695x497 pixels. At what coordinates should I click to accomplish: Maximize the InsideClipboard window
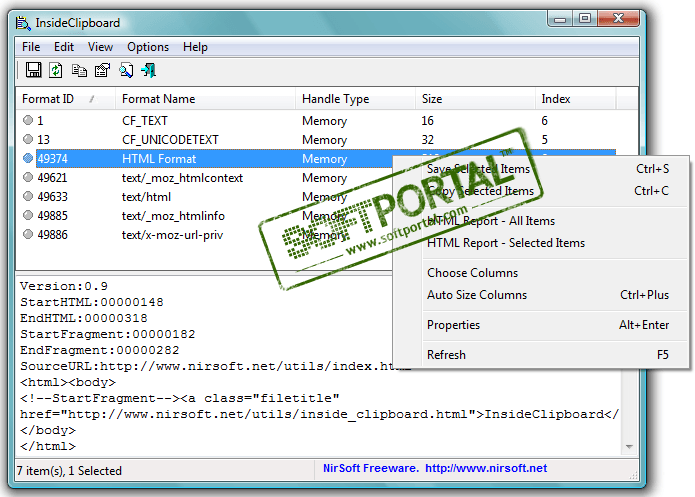[x=585, y=19]
